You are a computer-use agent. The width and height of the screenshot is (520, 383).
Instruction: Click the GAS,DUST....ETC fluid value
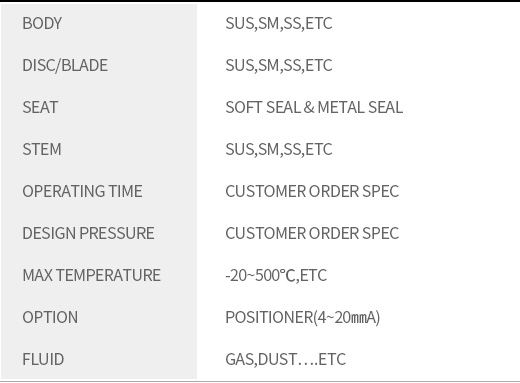click(286, 359)
